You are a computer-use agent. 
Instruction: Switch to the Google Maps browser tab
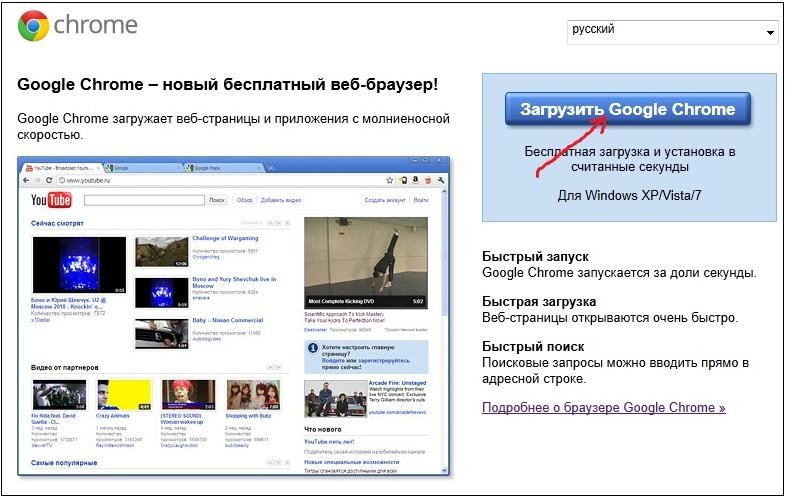[224, 168]
